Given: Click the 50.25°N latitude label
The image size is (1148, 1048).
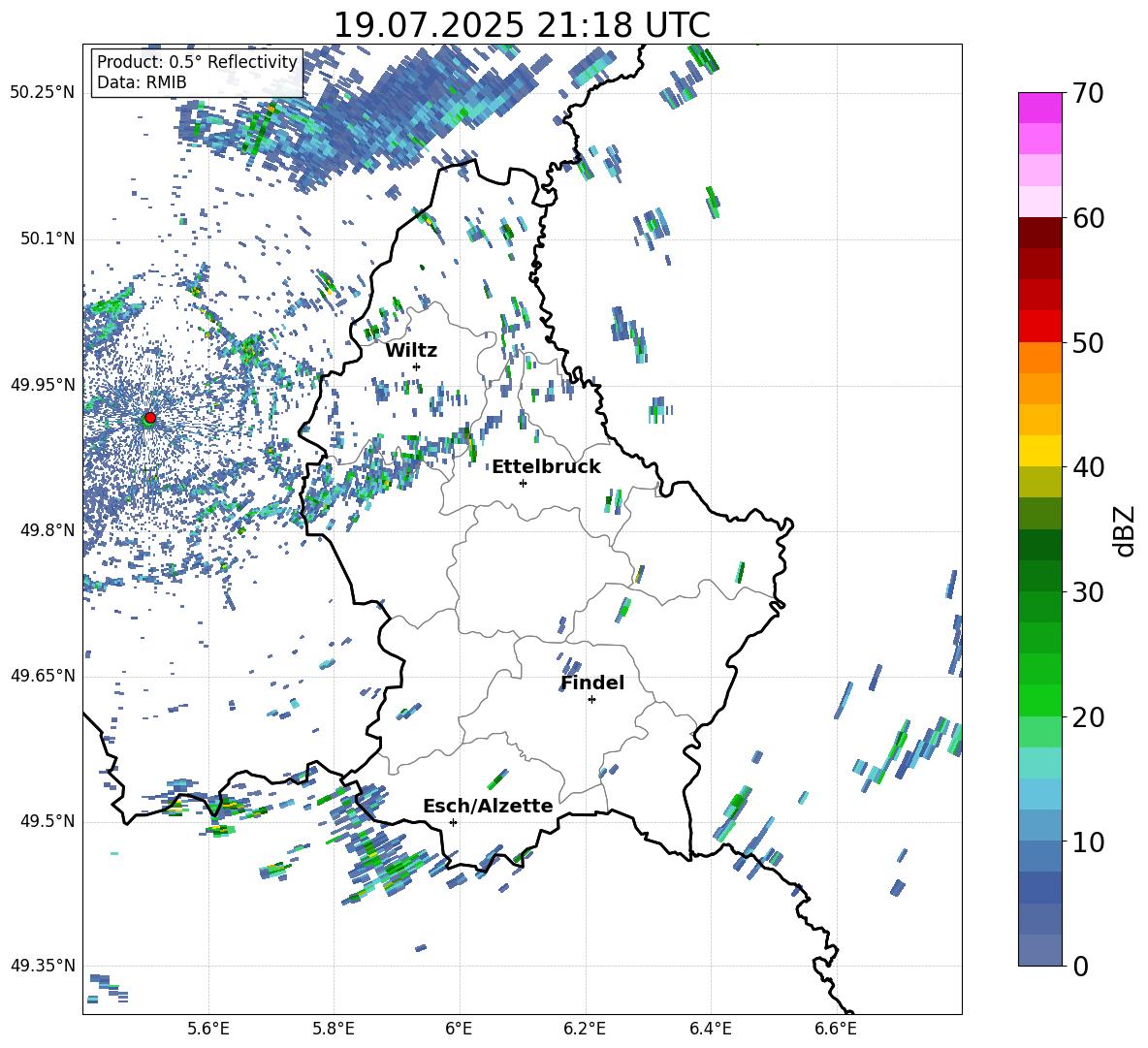Looking at the screenshot, I should coord(43,93).
